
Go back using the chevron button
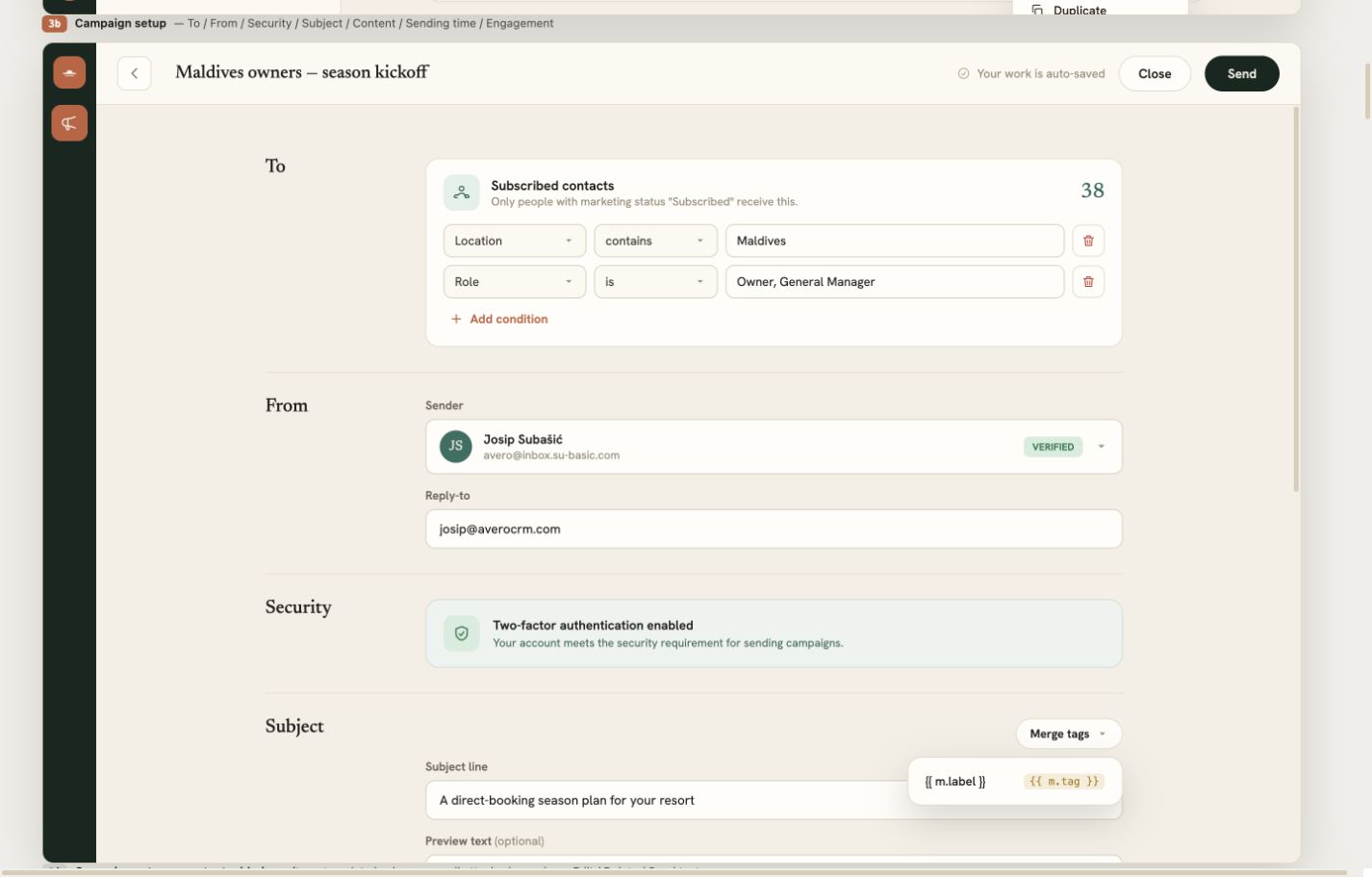[x=134, y=73]
